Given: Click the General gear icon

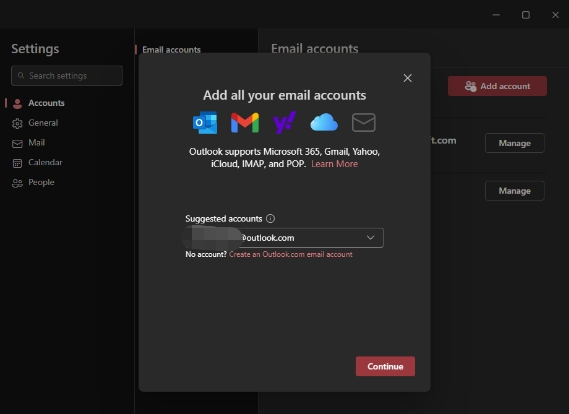Looking at the screenshot, I should click(17, 124).
